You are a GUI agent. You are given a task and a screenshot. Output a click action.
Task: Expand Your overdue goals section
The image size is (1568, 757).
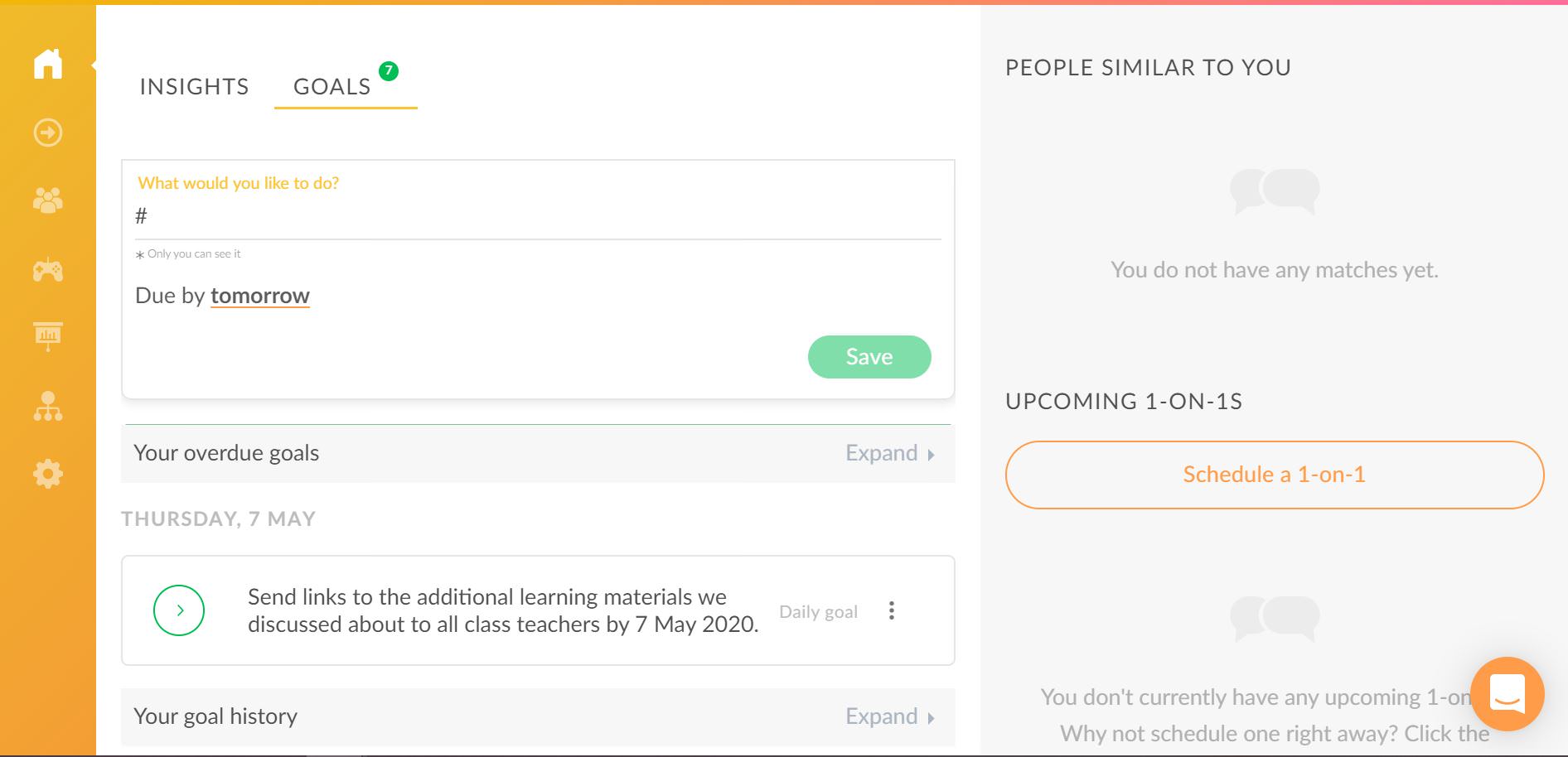pos(890,453)
